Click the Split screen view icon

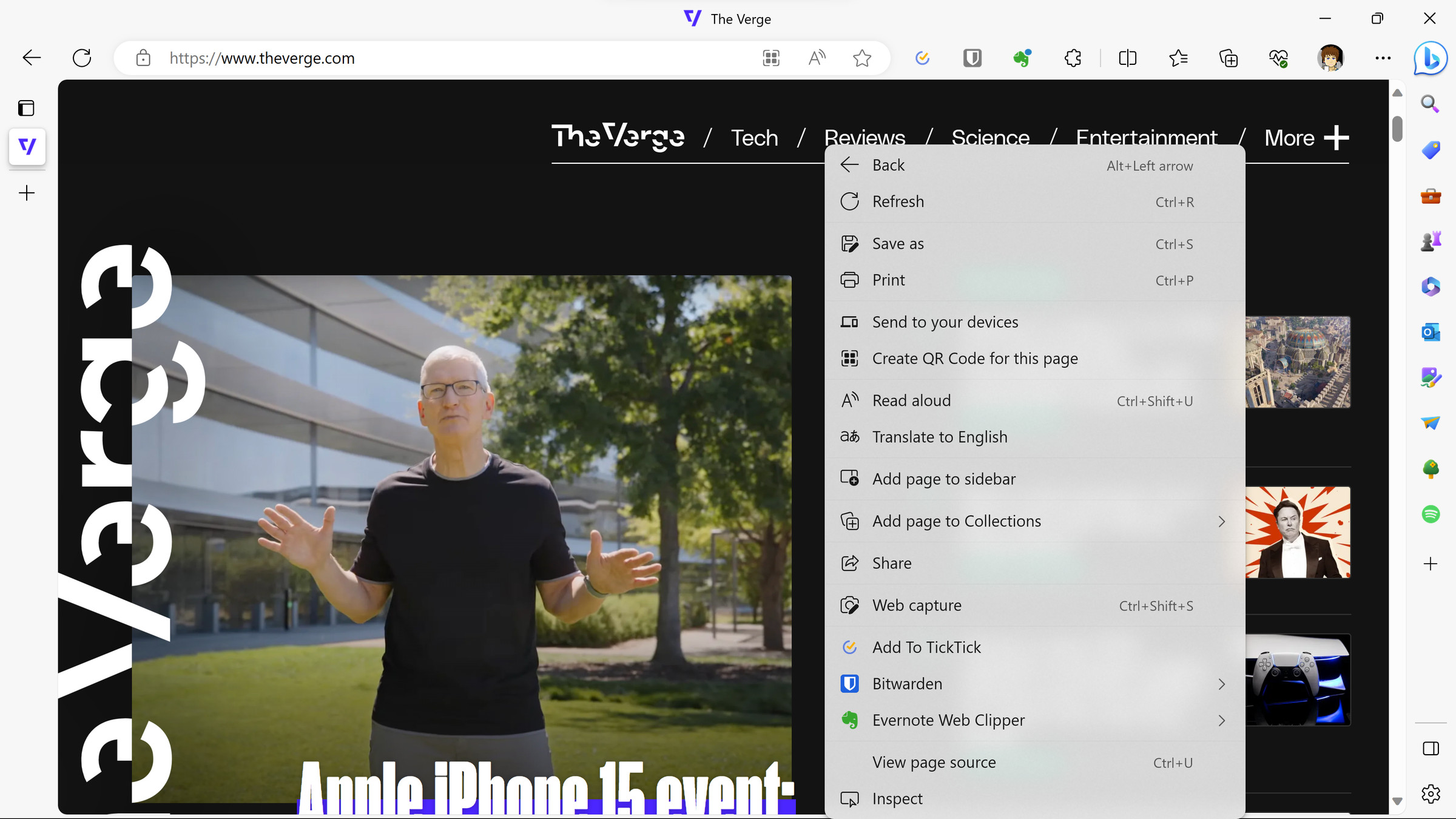pyautogui.click(x=1128, y=58)
